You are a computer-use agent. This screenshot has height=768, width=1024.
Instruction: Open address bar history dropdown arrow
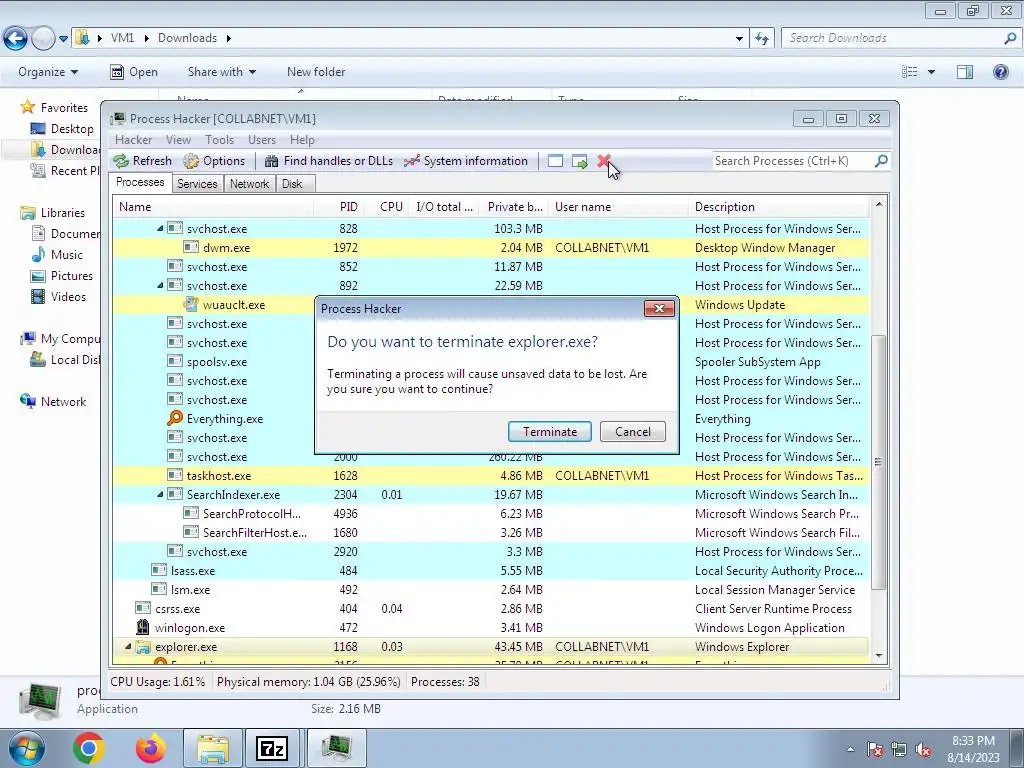(739, 39)
